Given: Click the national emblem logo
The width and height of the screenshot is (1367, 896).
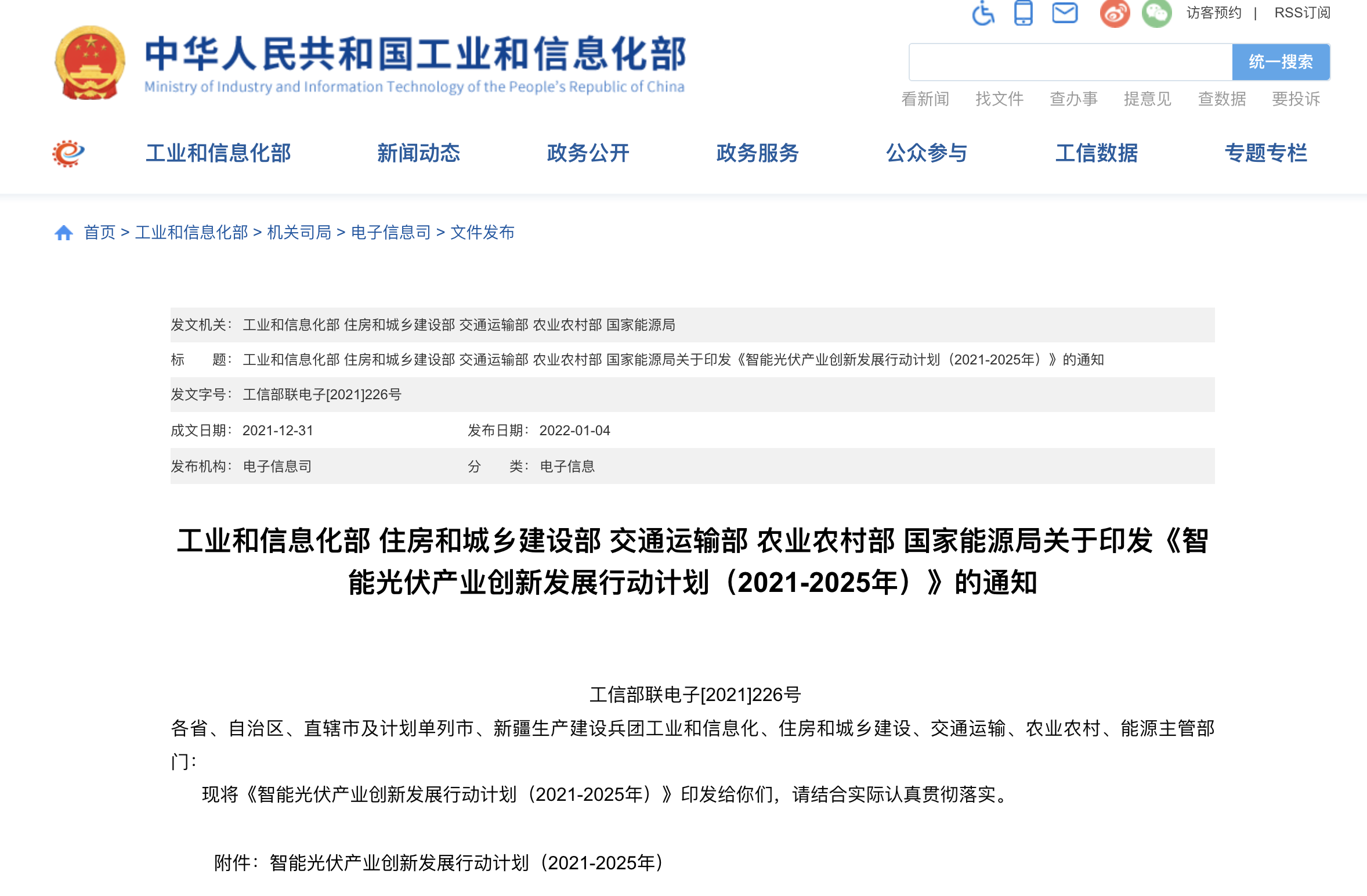Looking at the screenshot, I should click(x=90, y=63).
